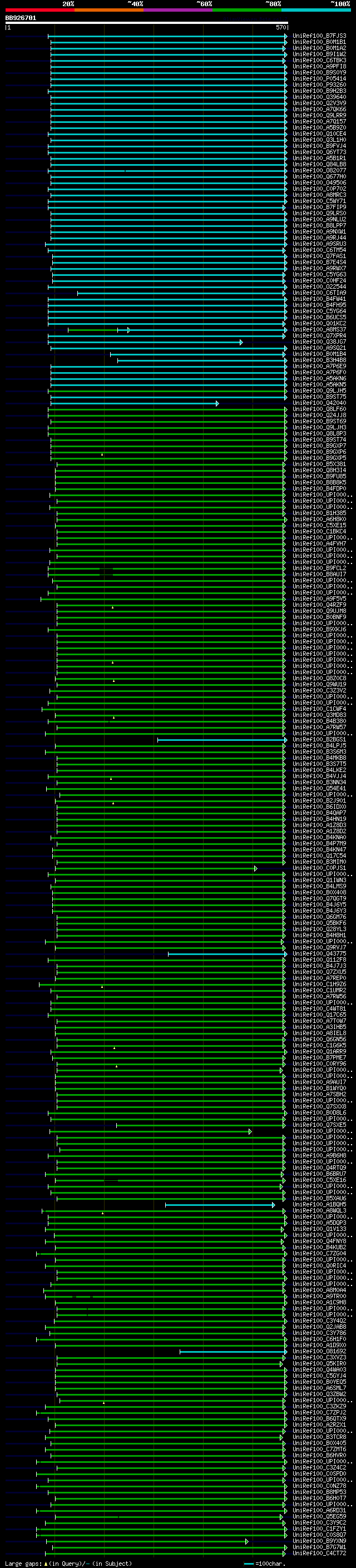Select the UniRef100_C0HF24 label
Viewport: 356px width, 1568px height.
[x=319, y=281]
